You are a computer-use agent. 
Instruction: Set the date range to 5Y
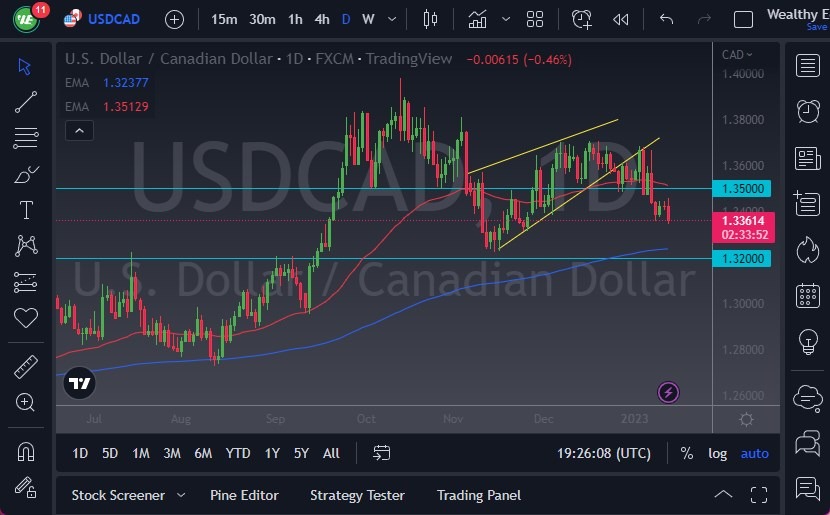[x=301, y=453]
